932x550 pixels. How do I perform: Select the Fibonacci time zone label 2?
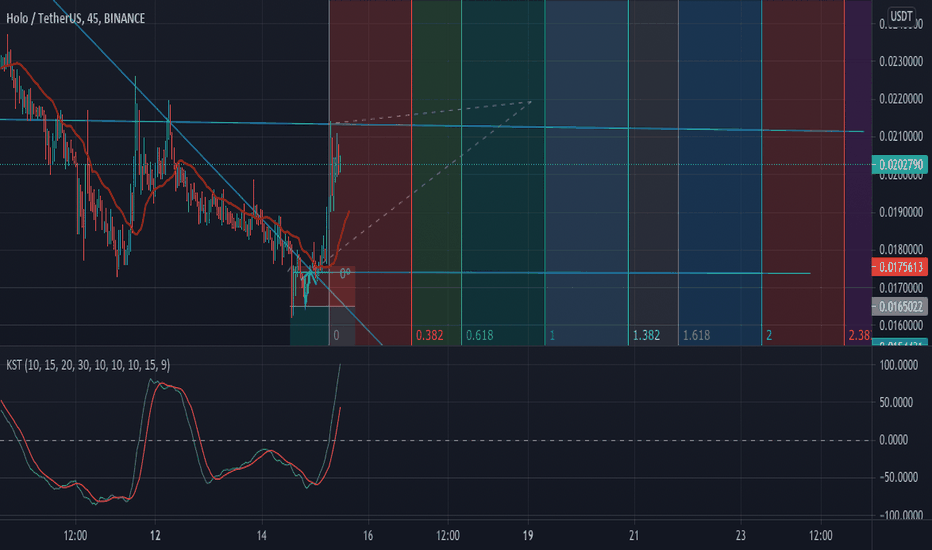point(769,335)
